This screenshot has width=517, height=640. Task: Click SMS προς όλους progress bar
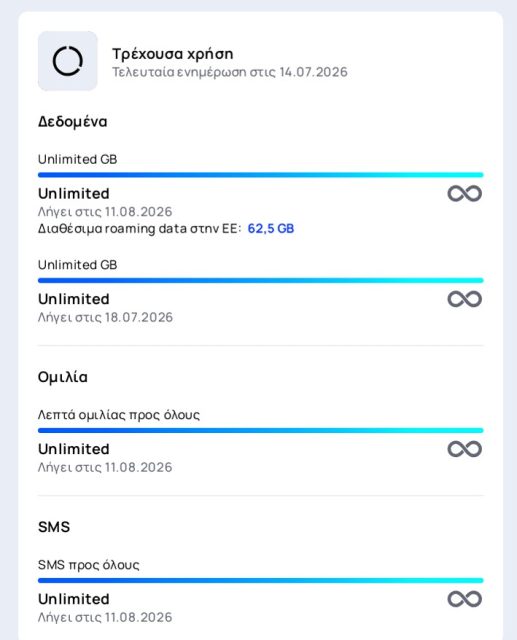coord(261,580)
